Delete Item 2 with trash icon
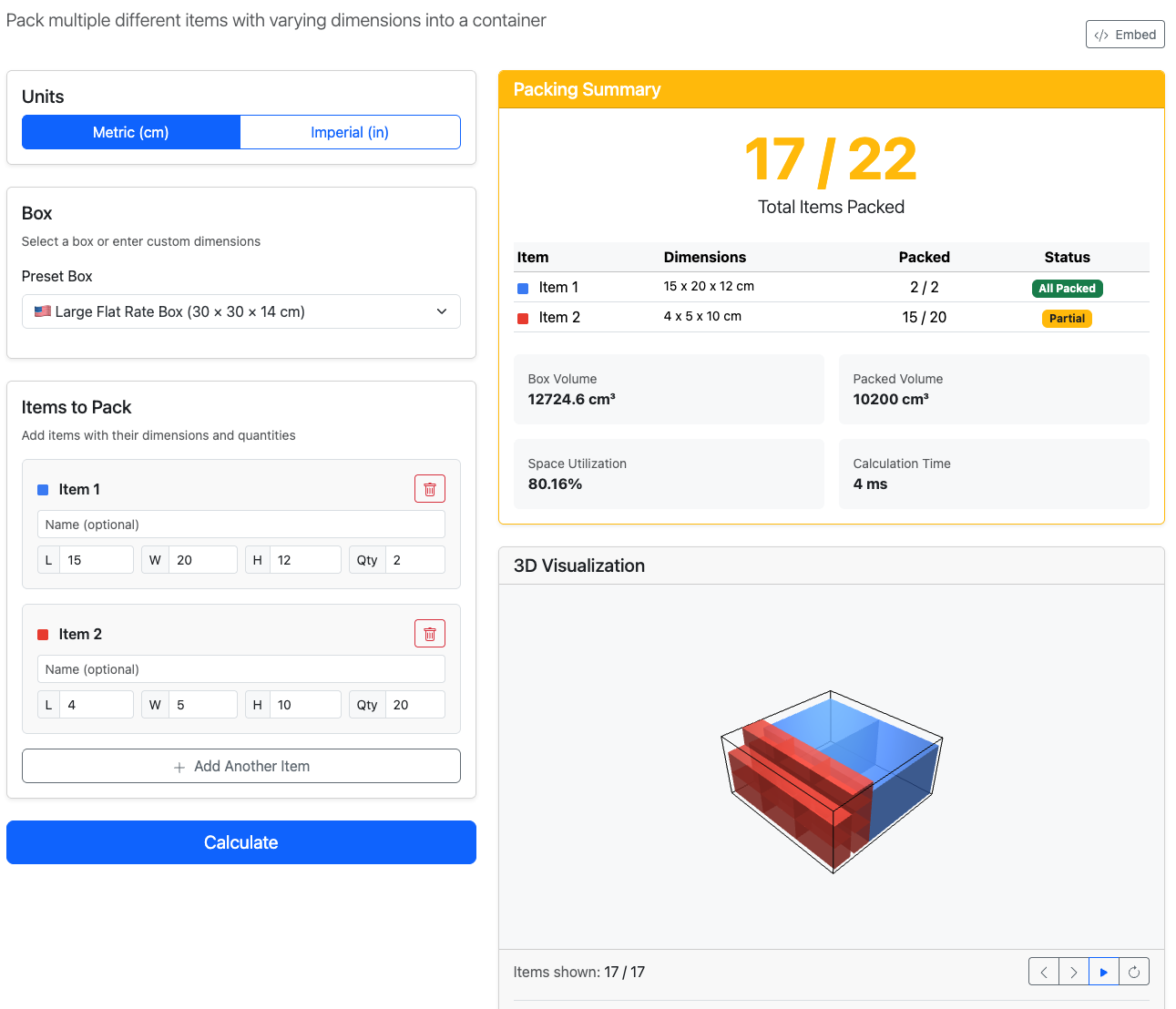This screenshot has width=1176, height=1009. pyautogui.click(x=430, y=634)
